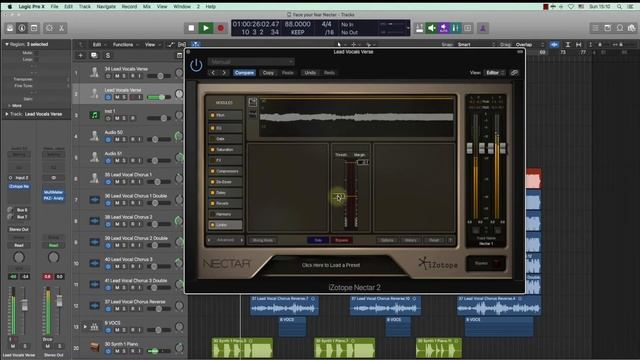This screenshot has height=360, width=640.
Task: Collapse the Region inspector disclosure triangle
Action: (7, 44)
